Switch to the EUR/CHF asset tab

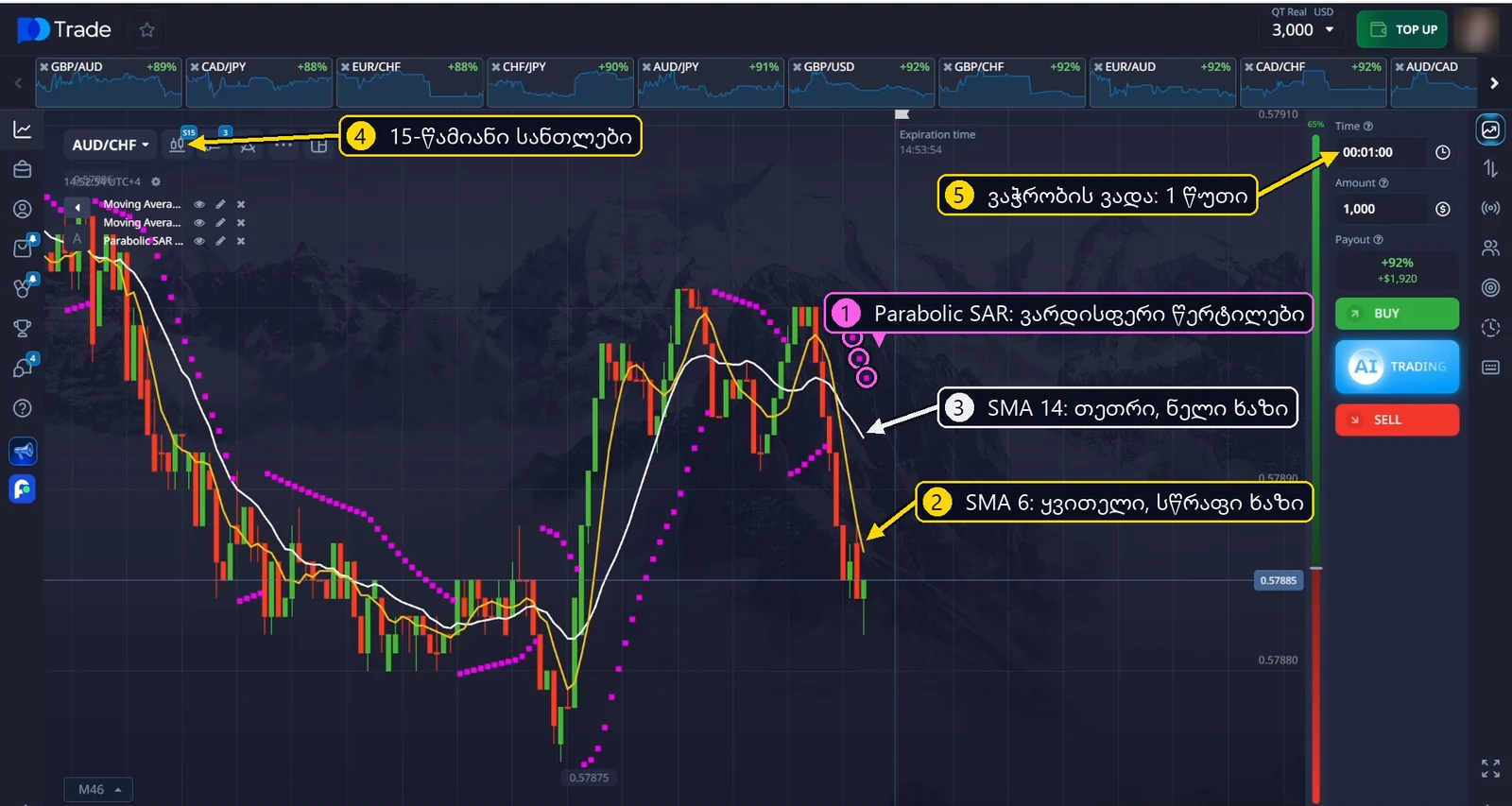pos(409,81)
